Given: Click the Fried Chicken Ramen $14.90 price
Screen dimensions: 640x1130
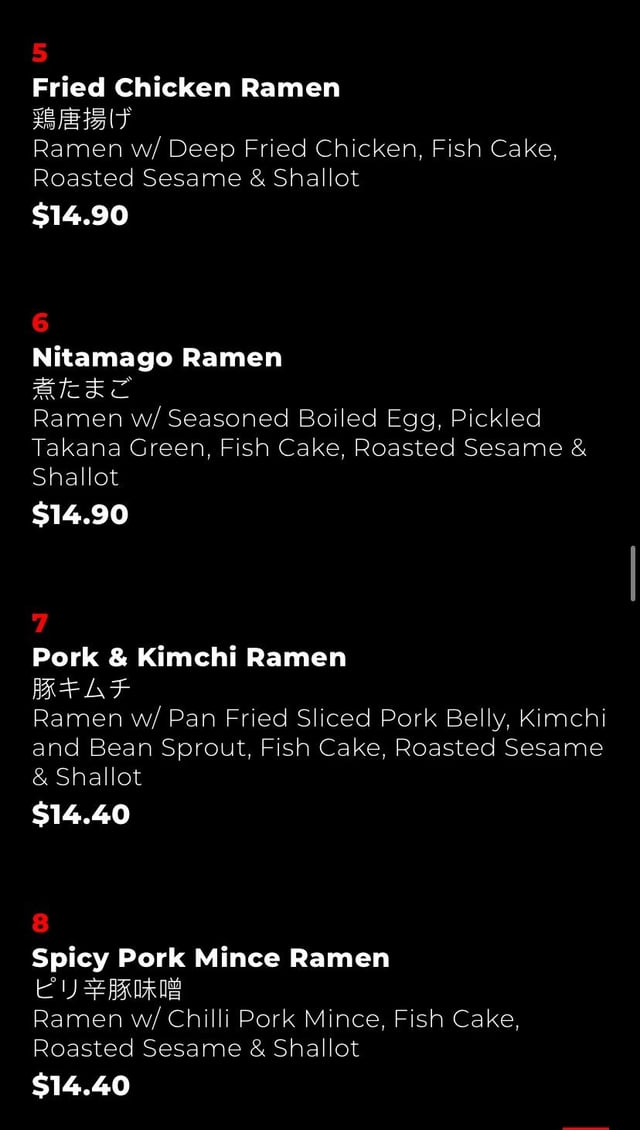Looking at the screenshot, I should tap(80, 215).
